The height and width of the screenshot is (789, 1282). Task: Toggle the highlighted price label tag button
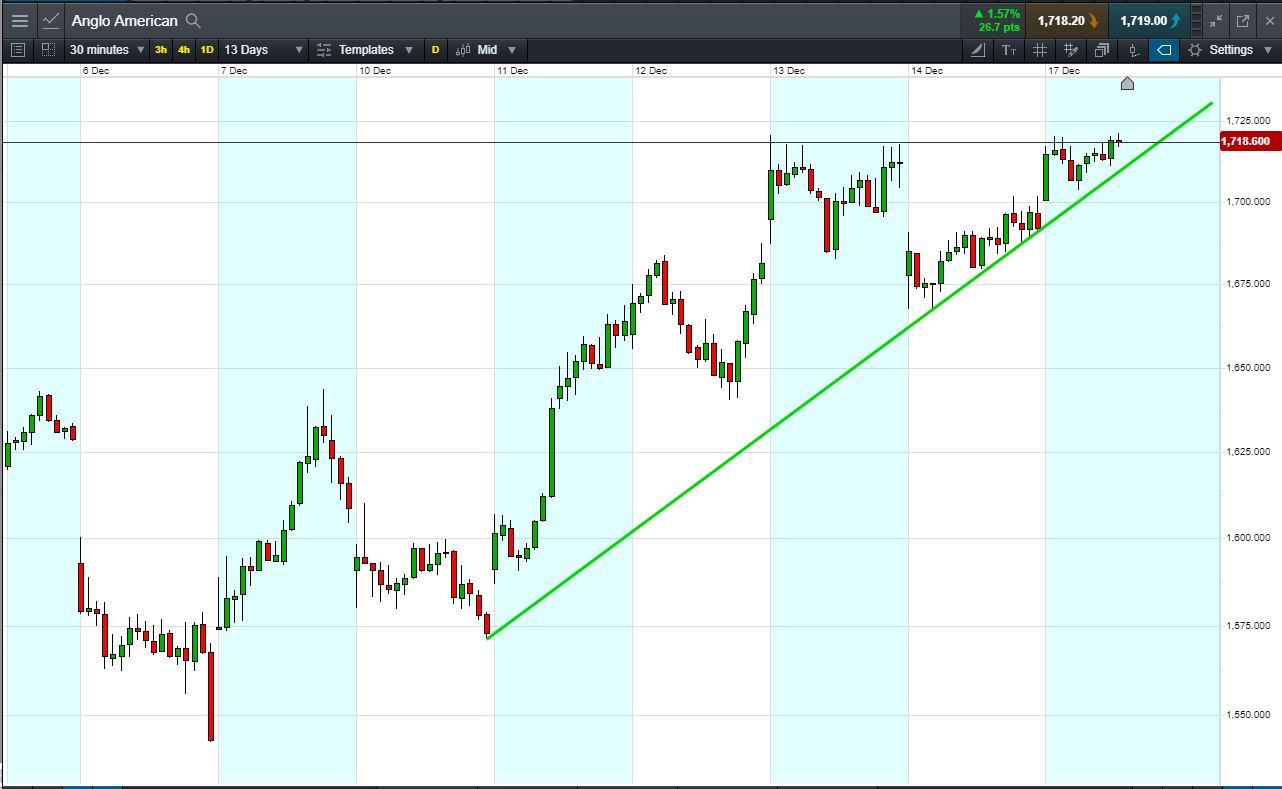tap(1164, 50)
